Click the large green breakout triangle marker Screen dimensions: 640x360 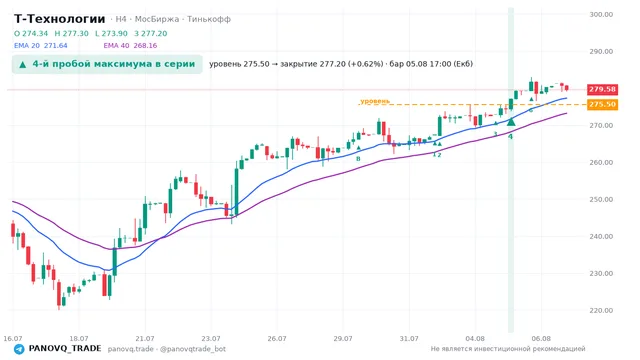tap(511, 122)
